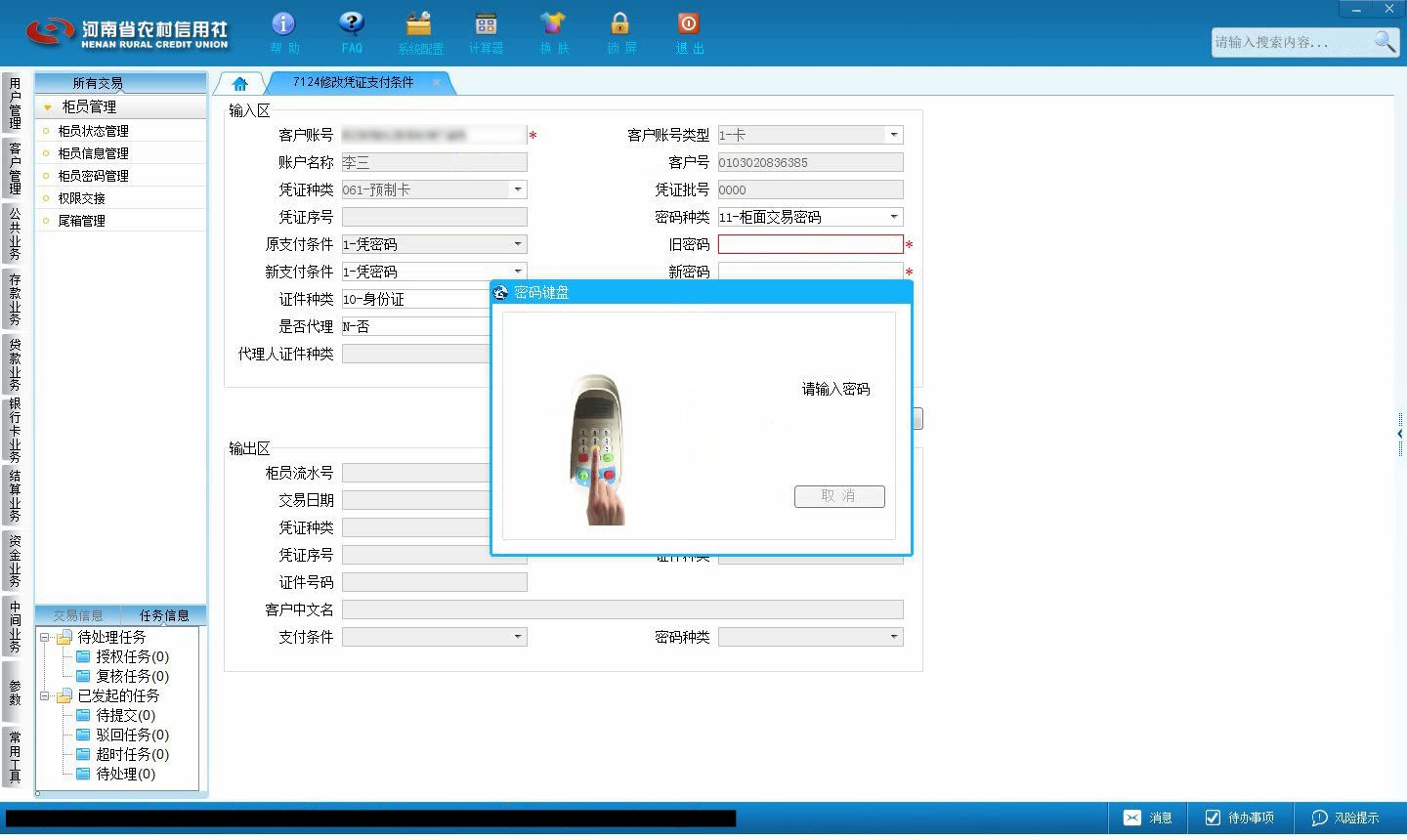1407x840 pixels.
Task: Expand the right-edge panel arrow
Action: 1400,434
